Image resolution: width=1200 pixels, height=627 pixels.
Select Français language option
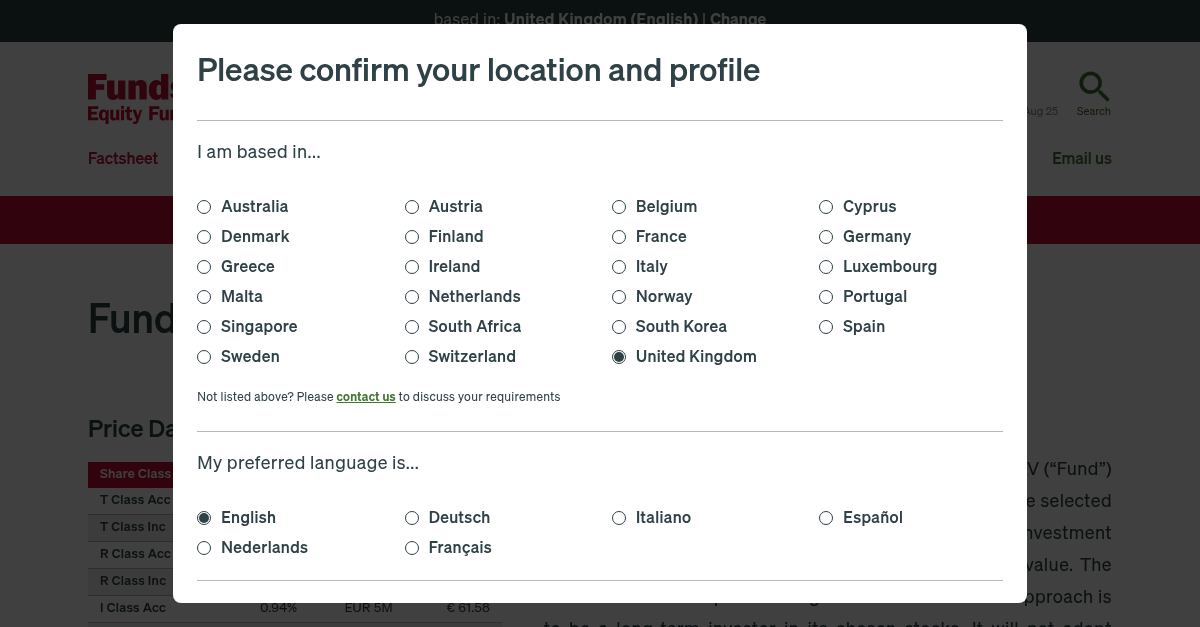pos(412,548)
